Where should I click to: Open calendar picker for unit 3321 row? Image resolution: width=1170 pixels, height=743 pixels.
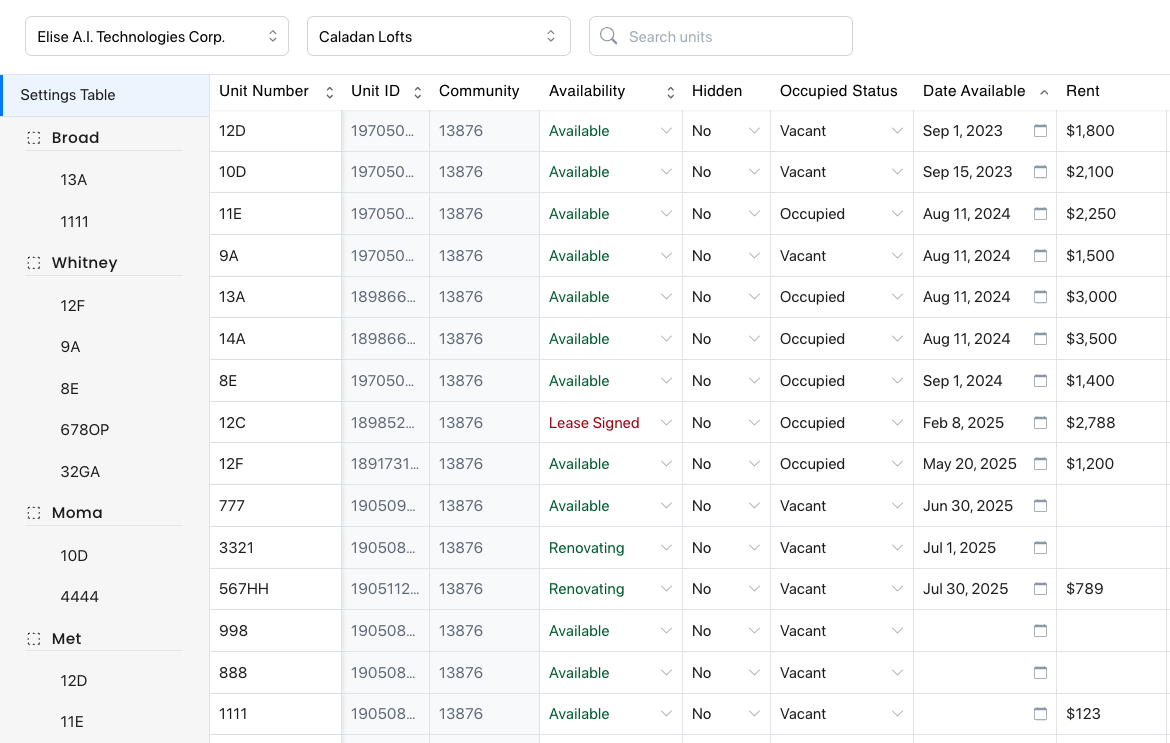(x=1040, y=548)
